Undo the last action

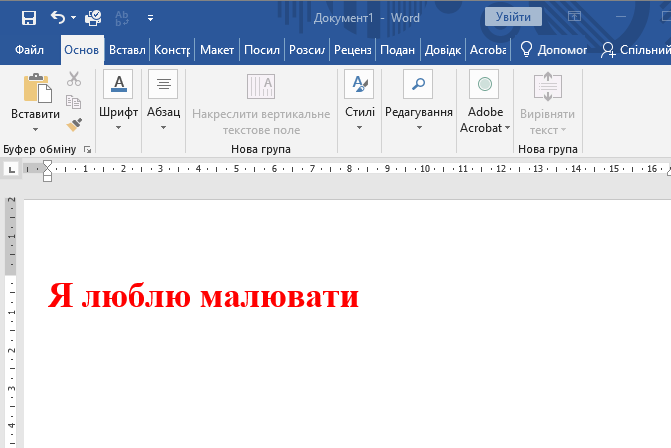click(58, 18)
